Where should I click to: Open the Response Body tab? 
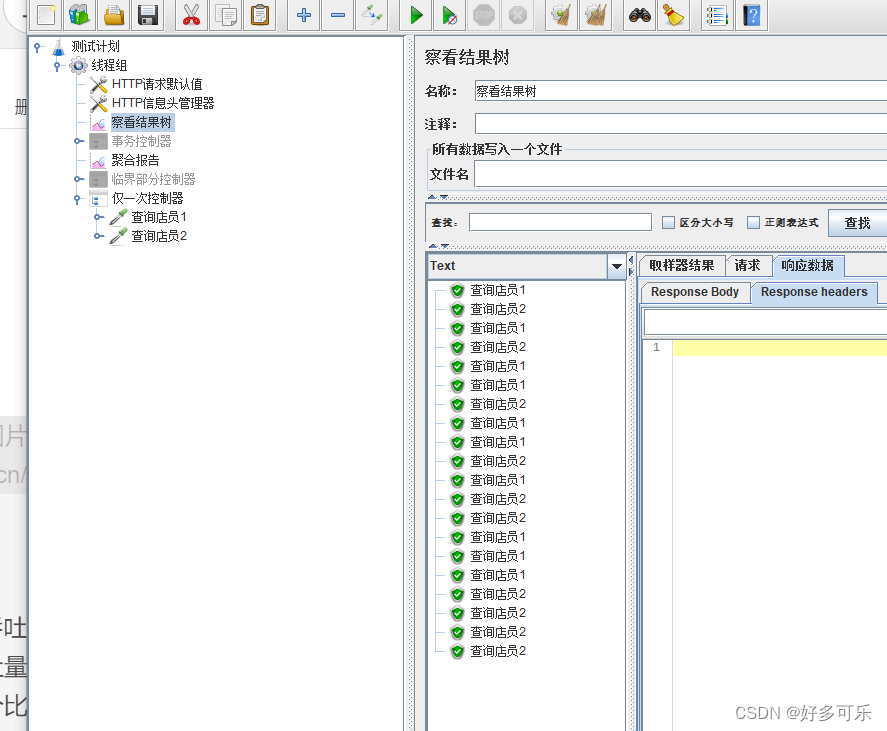coord(695,292)
